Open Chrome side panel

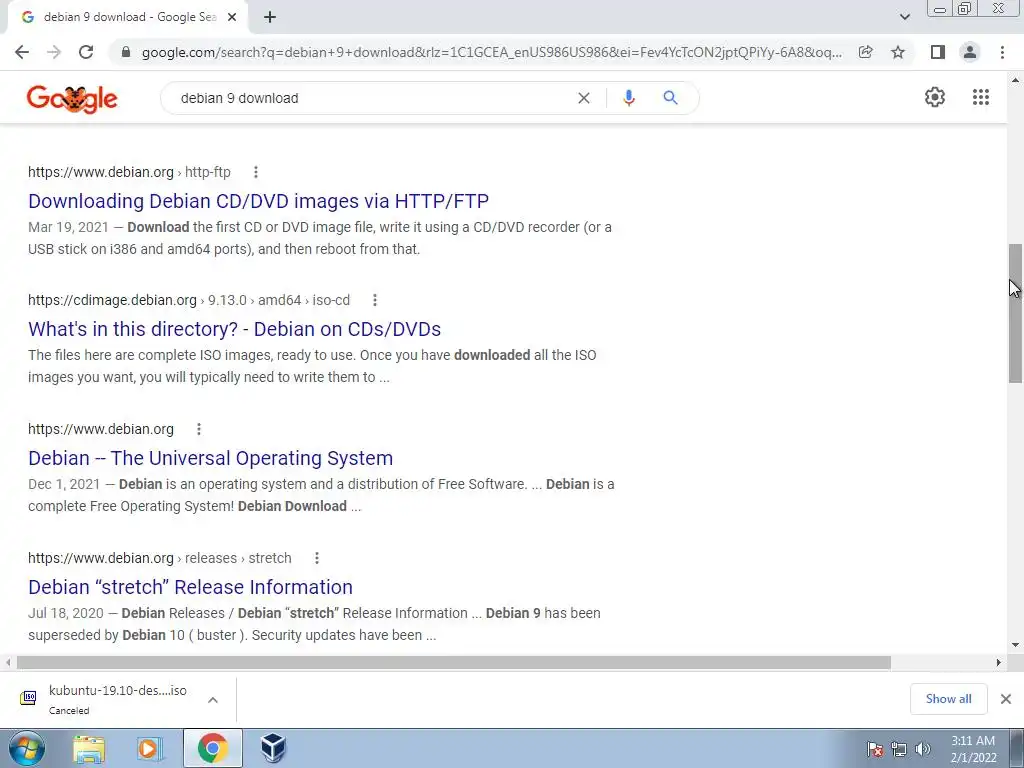[937, 52]
